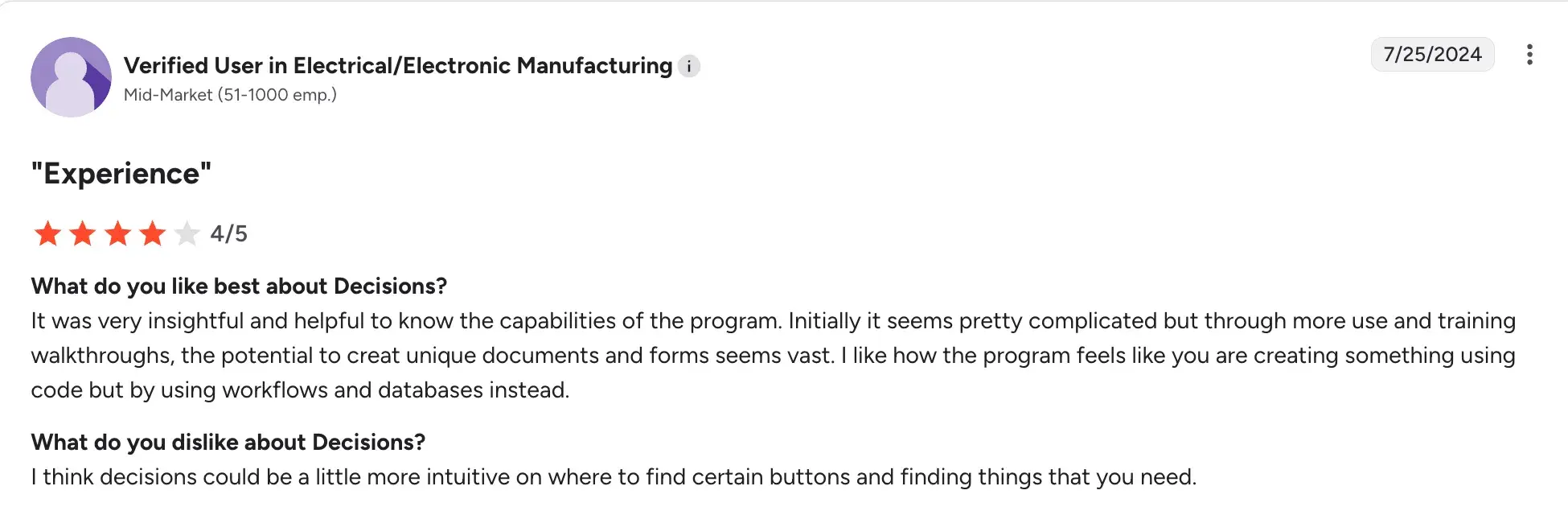Click 'What do you like best about Decisions?' heading
The width and height of the screenshot is (1568, 515).
click(239, 286)
